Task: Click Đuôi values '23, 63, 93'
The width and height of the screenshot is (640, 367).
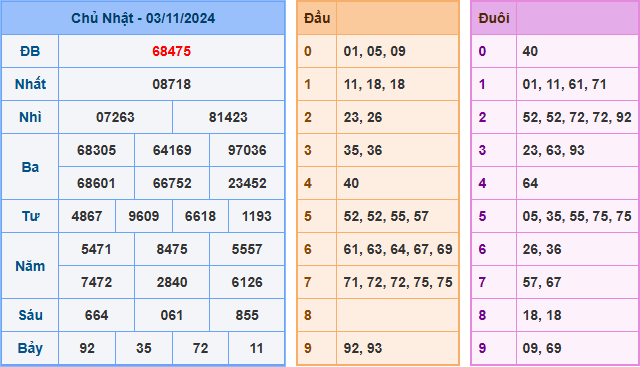Action: coord(553,150)
